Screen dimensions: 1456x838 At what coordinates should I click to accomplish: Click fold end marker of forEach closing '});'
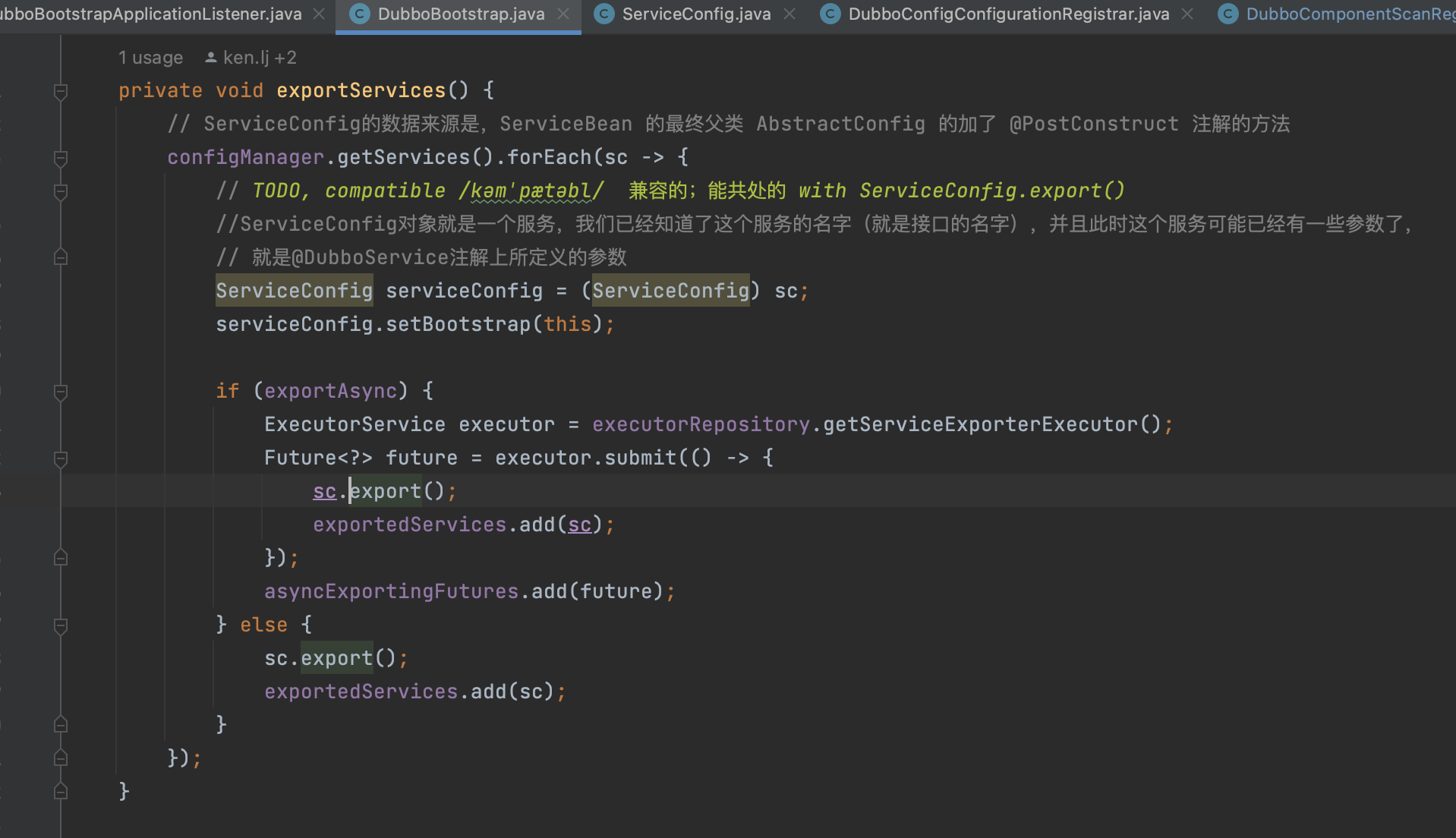61,758
